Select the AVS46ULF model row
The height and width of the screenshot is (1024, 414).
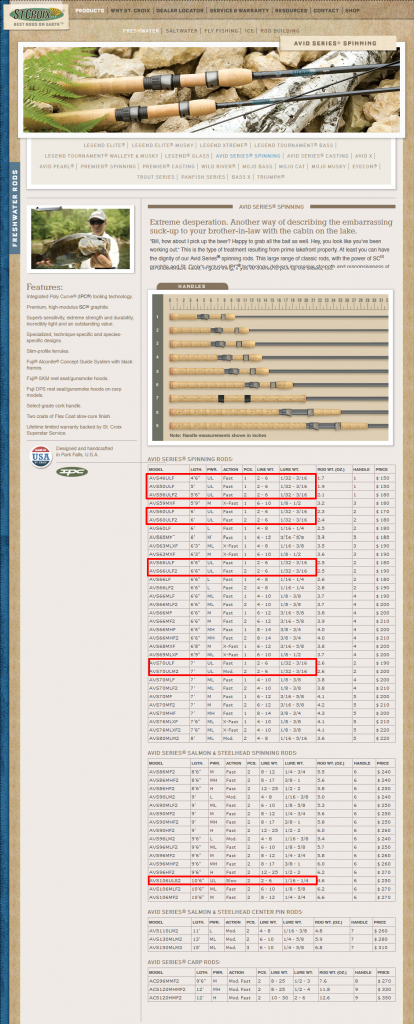(271, 478)
